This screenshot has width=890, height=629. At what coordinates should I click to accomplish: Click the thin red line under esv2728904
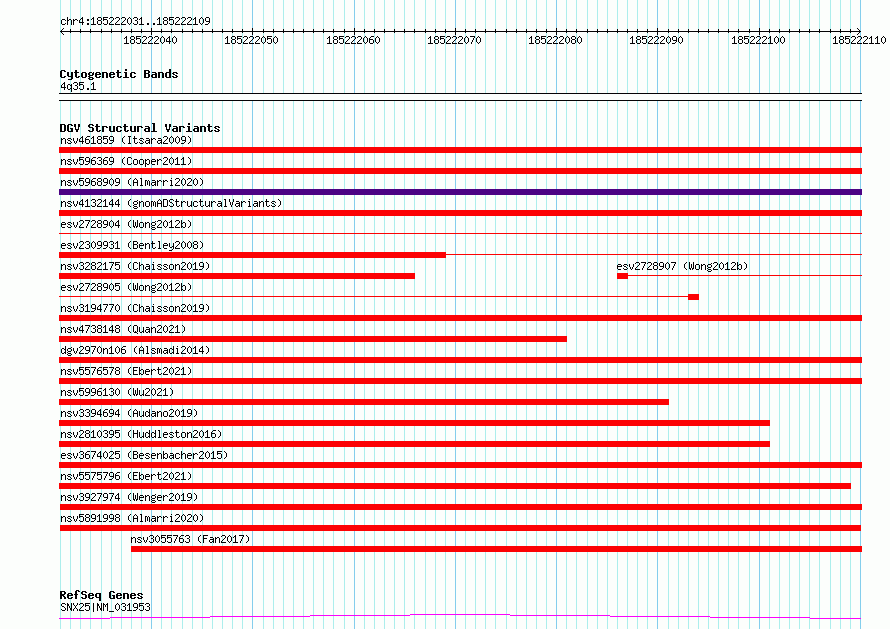(x=460, y=234)
